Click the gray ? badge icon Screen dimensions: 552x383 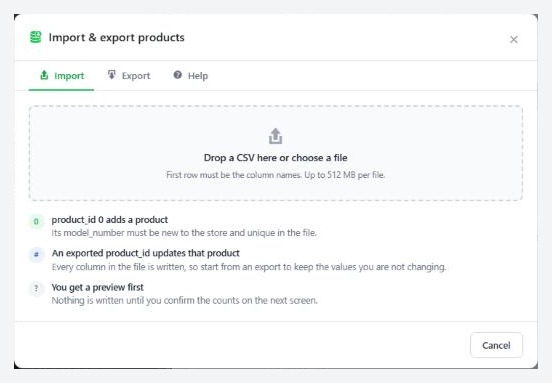(36, 289)
